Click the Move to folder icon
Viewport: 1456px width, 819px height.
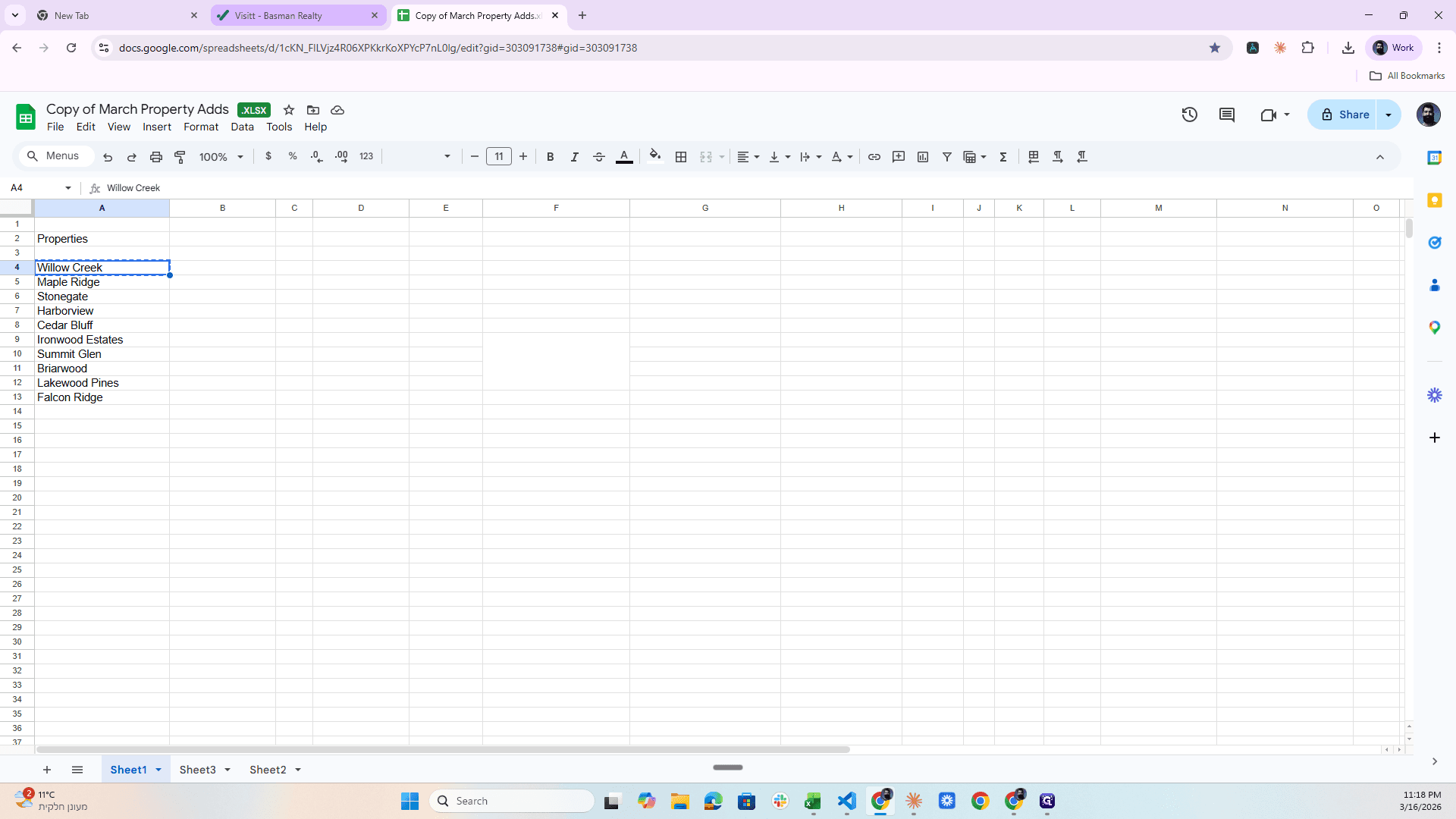tap(313, 110)
